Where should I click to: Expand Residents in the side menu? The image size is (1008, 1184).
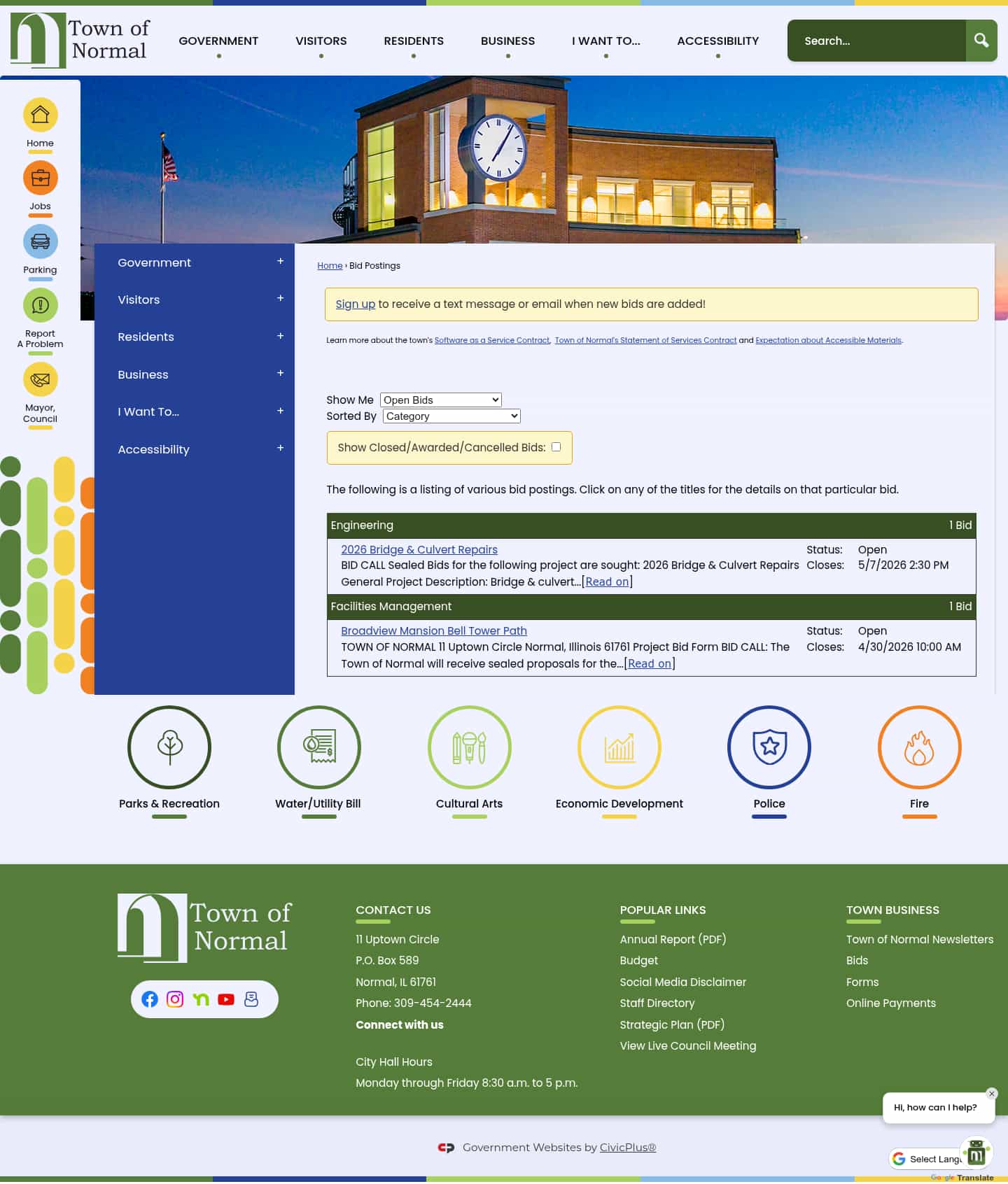tap(280, 336)
